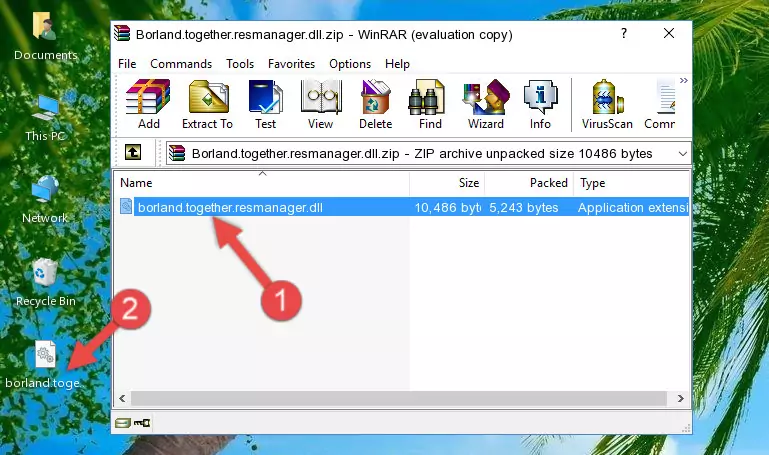
Task: Click the borland.together.resmanager.dll file icon
Action: tap(126, 207)
